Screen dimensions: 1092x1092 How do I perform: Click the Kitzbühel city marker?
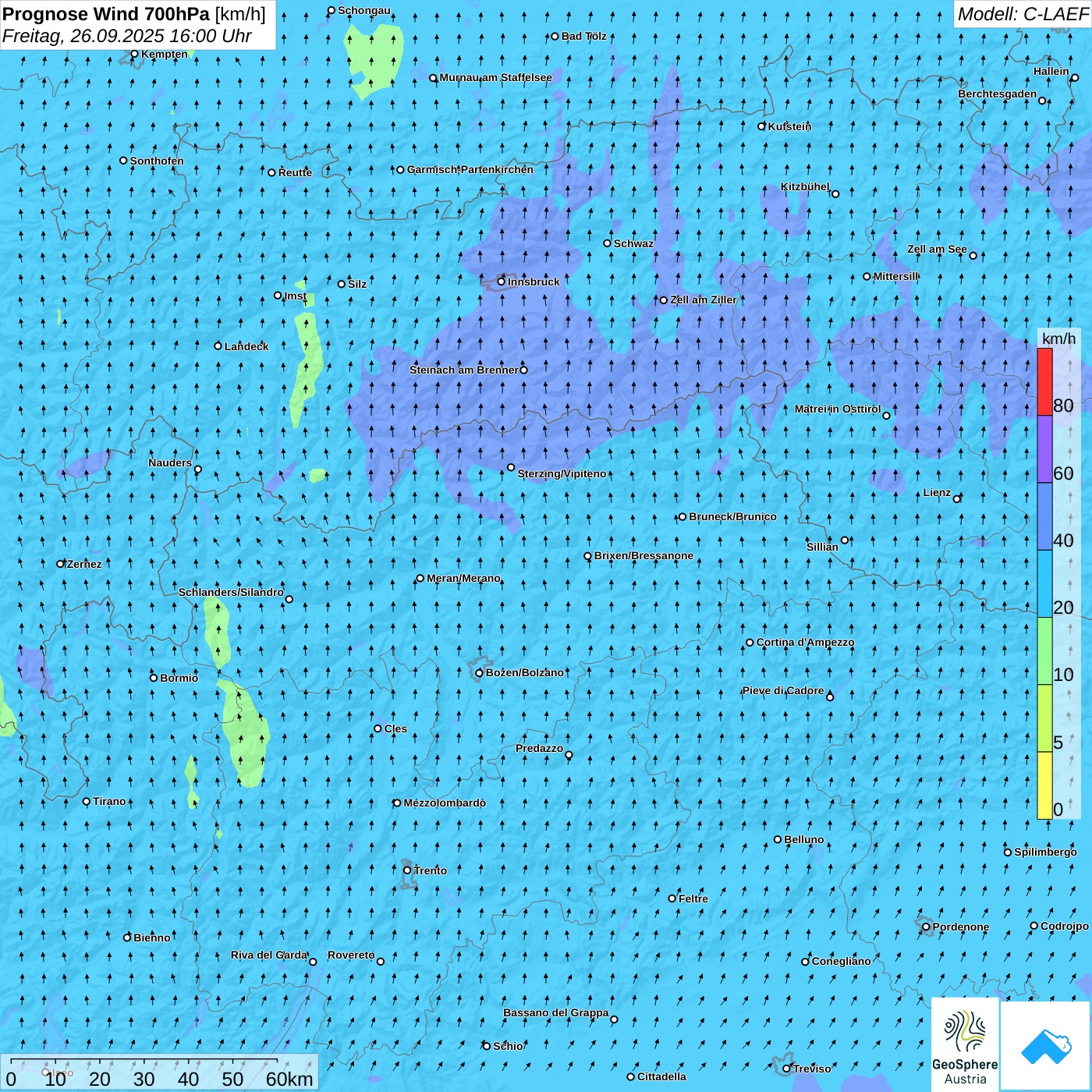point(835,193)
